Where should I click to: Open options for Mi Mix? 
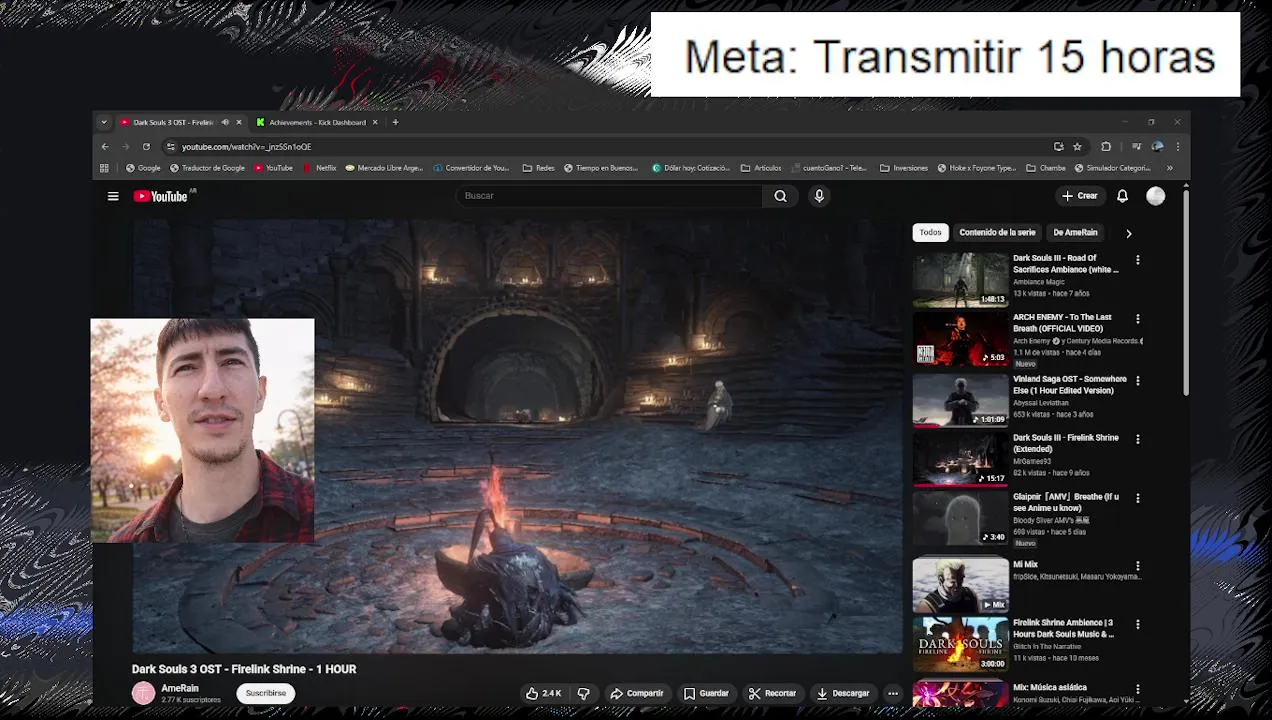tap(1137, 566)
